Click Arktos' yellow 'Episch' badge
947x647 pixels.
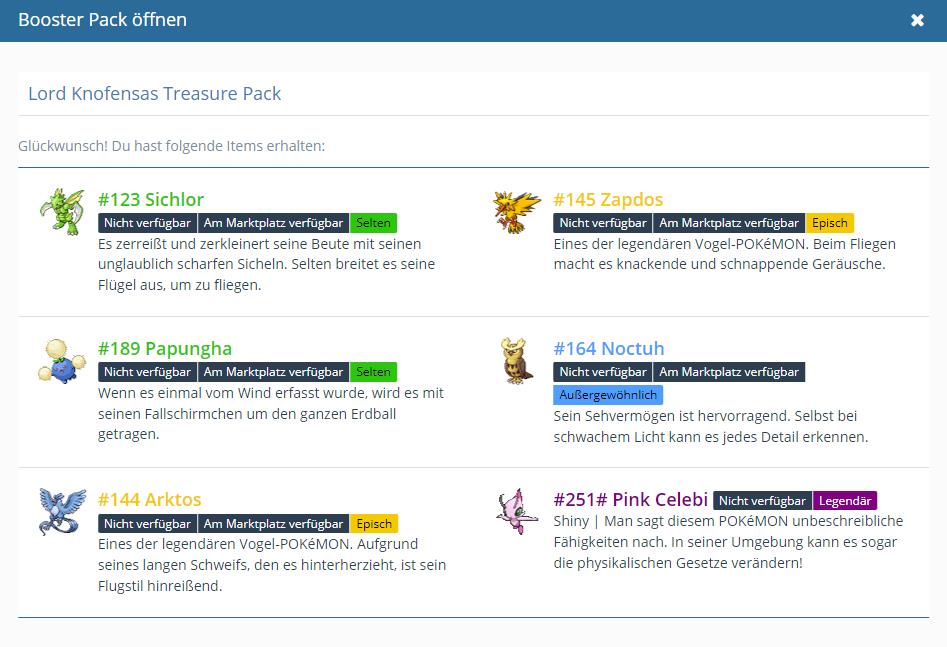(374, 524)
